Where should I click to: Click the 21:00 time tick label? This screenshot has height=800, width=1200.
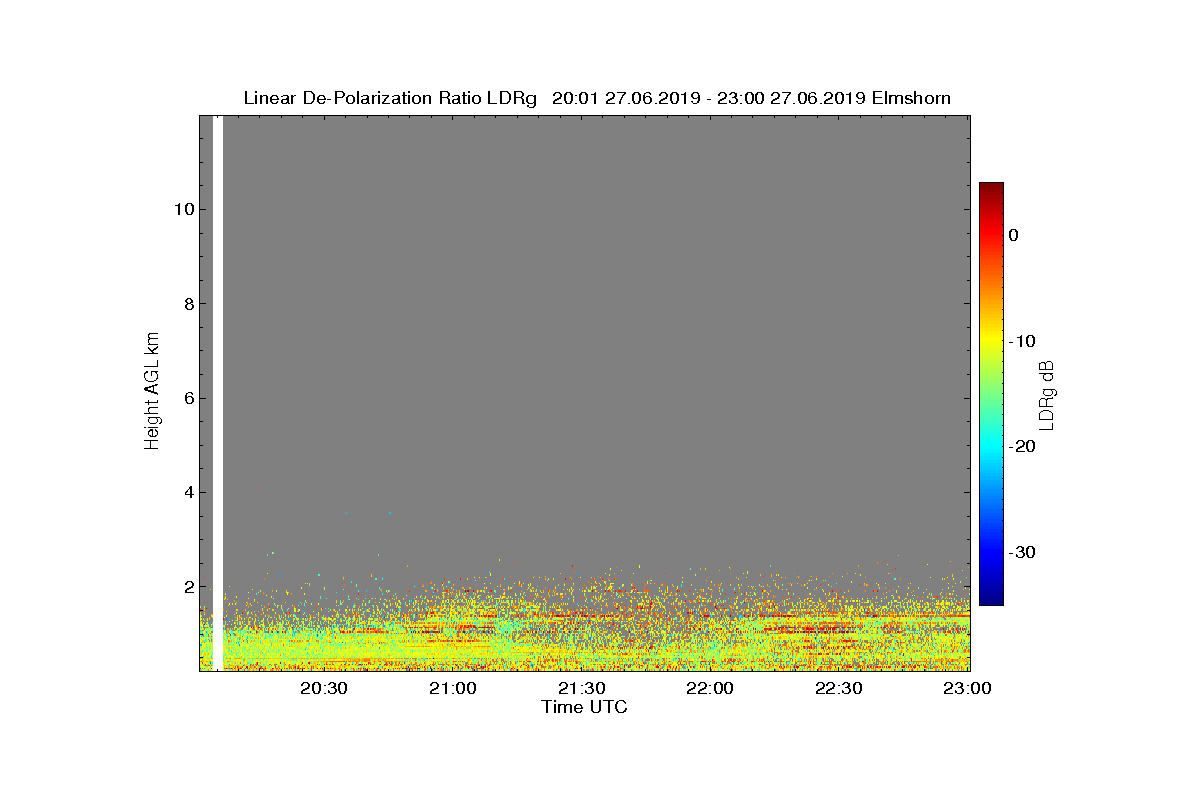453,689
